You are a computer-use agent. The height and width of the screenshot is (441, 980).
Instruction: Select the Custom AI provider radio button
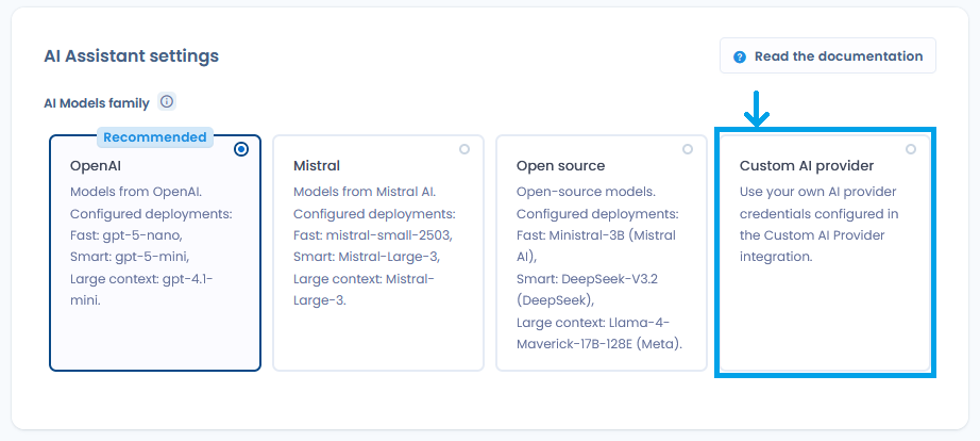pos(911,149)
